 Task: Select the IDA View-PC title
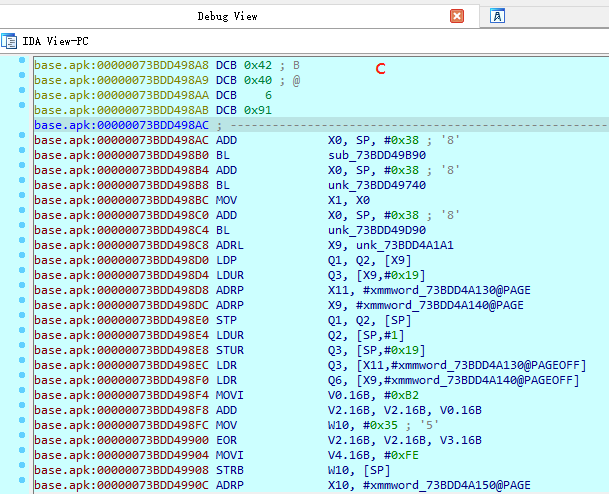coord(56,41)
